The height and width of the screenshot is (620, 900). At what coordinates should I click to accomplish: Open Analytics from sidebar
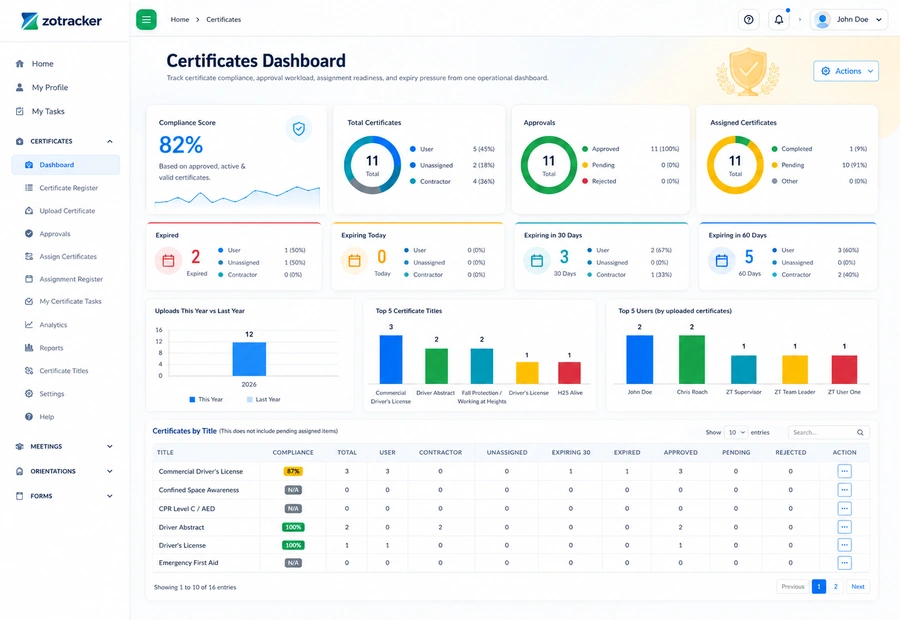coord(53,325)
